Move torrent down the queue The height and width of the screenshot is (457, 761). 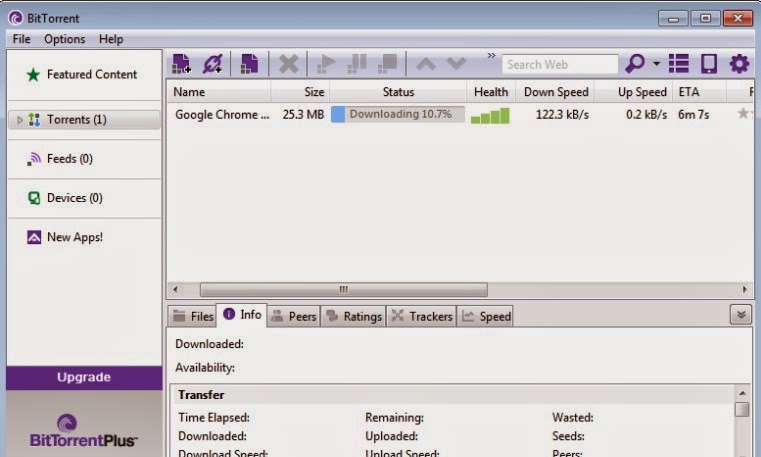point(456,64)
